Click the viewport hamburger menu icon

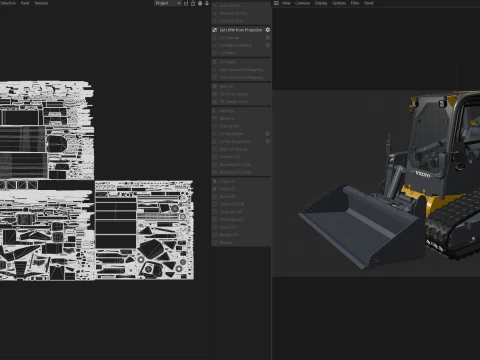coord(276,3)
